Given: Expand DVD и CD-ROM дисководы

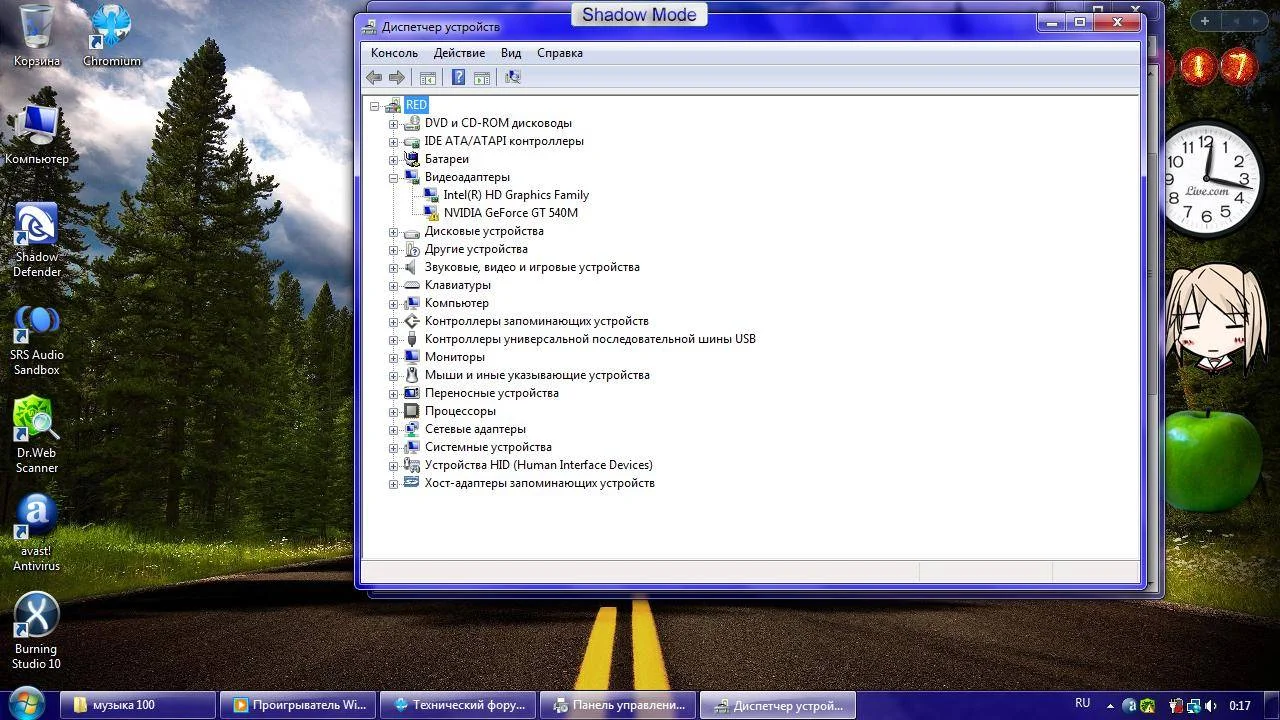Looking at the screenshot, I should (x=394, y=124).
